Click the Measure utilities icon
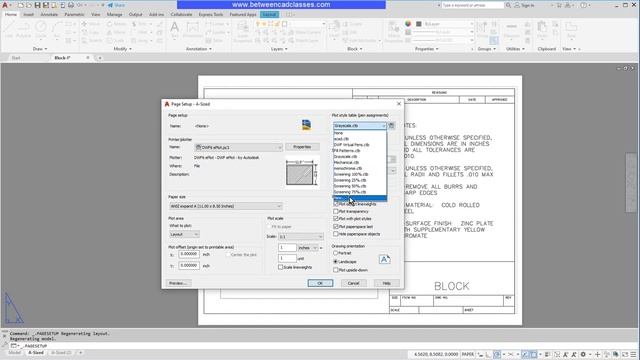Screen dimensions: 640x360 [511, 29]
